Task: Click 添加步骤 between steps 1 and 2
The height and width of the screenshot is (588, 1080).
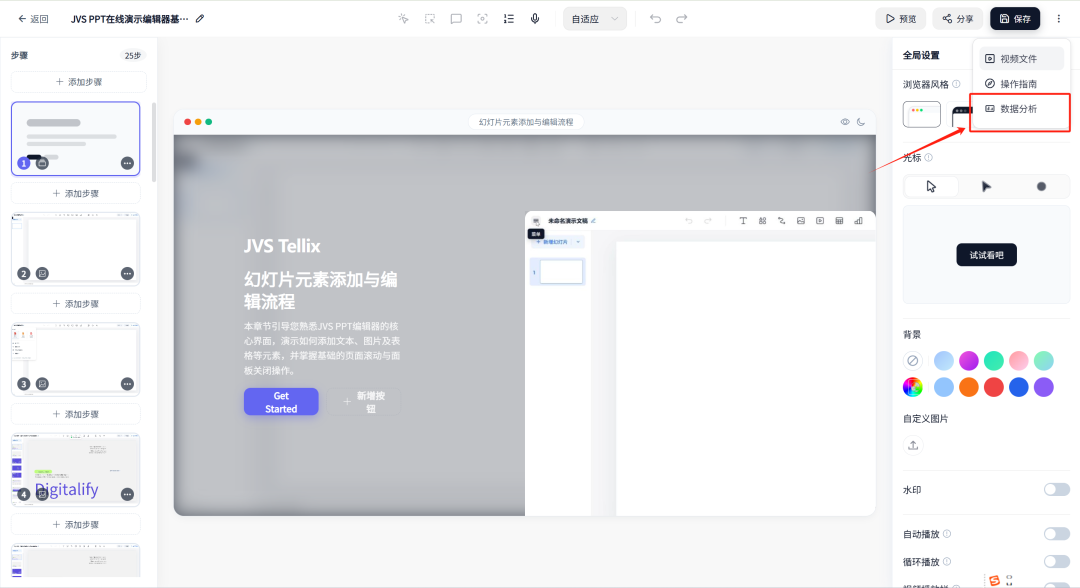Action: pyautogui.click(x=76, y=193)
